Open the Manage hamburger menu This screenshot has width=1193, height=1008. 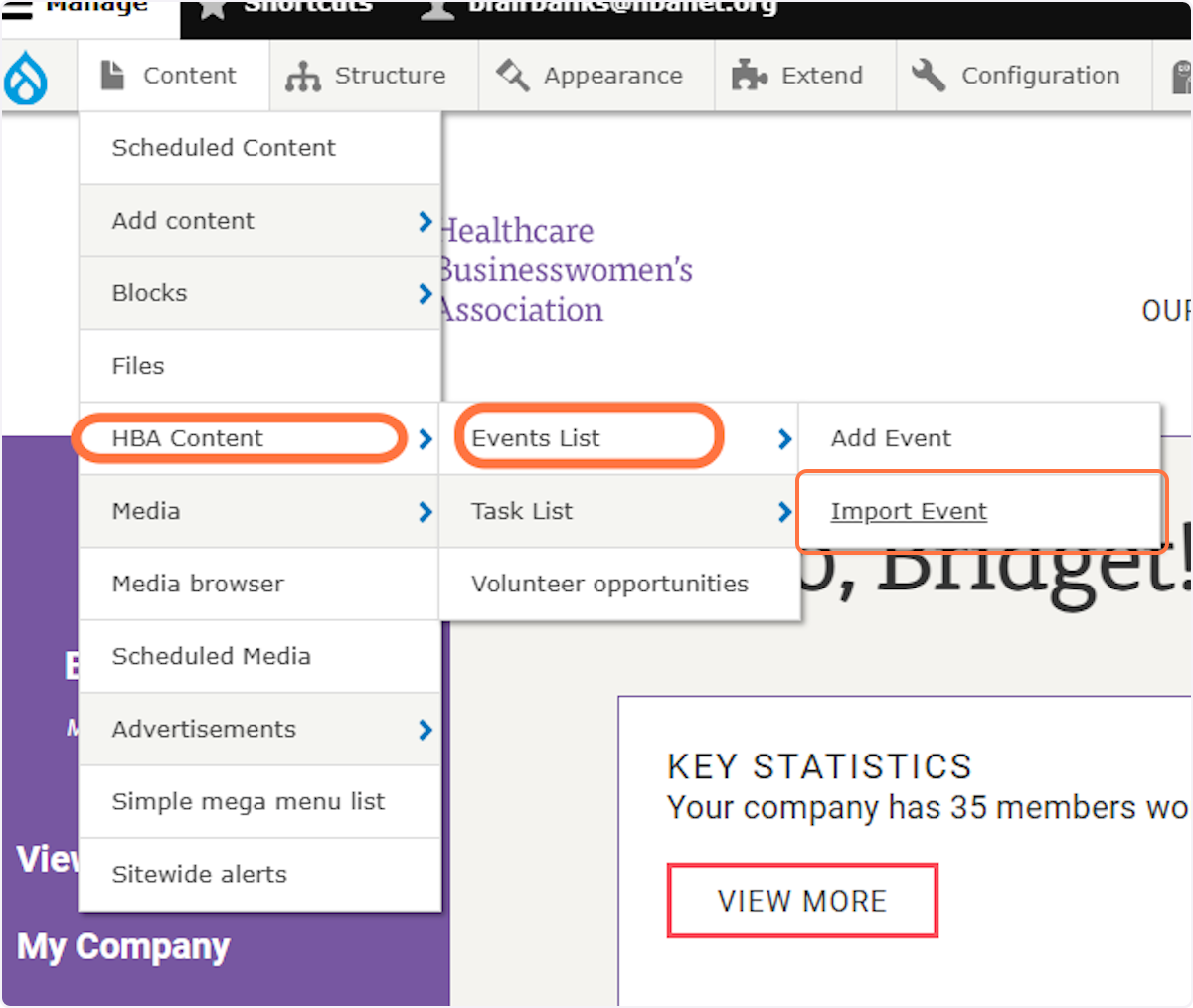[15, 8]
